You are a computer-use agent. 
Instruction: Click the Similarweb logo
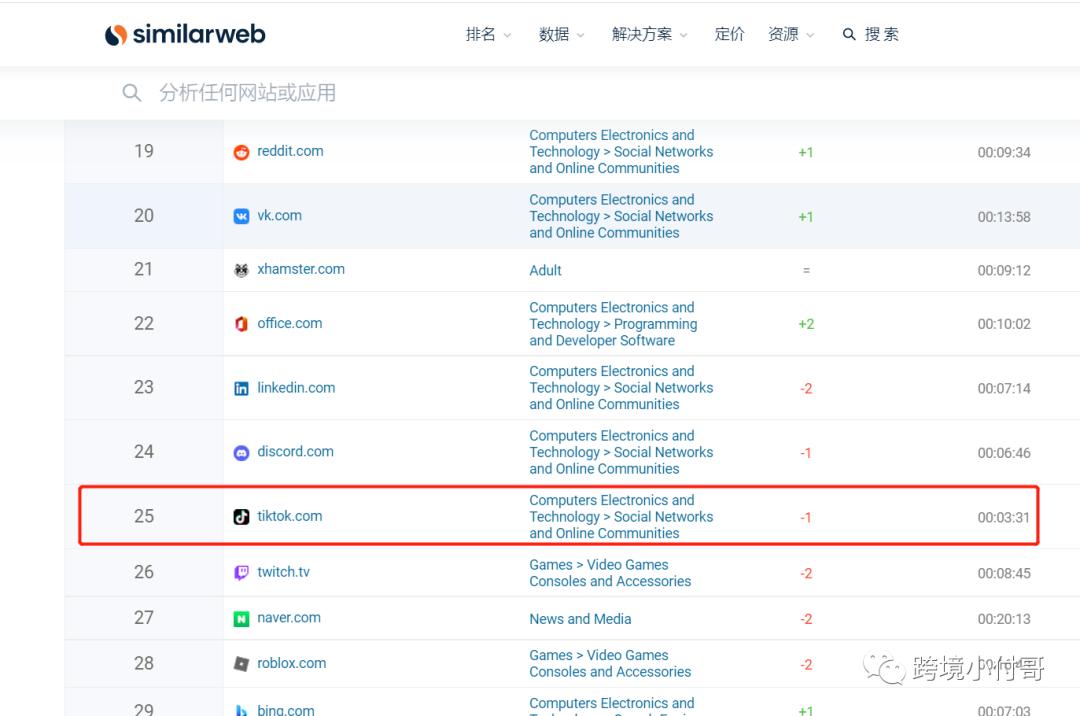[185, 34]
